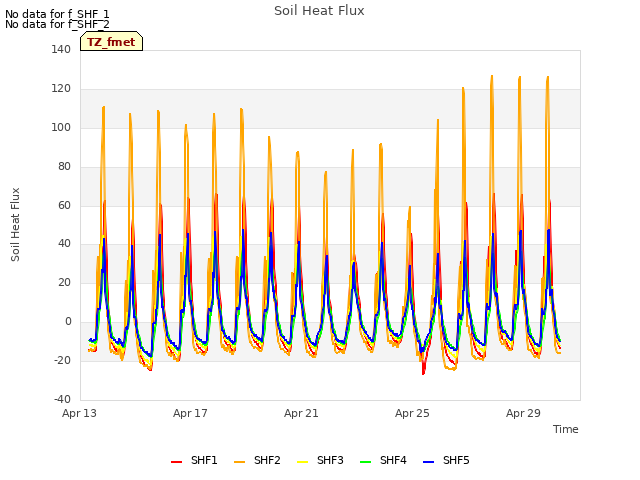Click the SHF3 legend entry

click(320, 460)
